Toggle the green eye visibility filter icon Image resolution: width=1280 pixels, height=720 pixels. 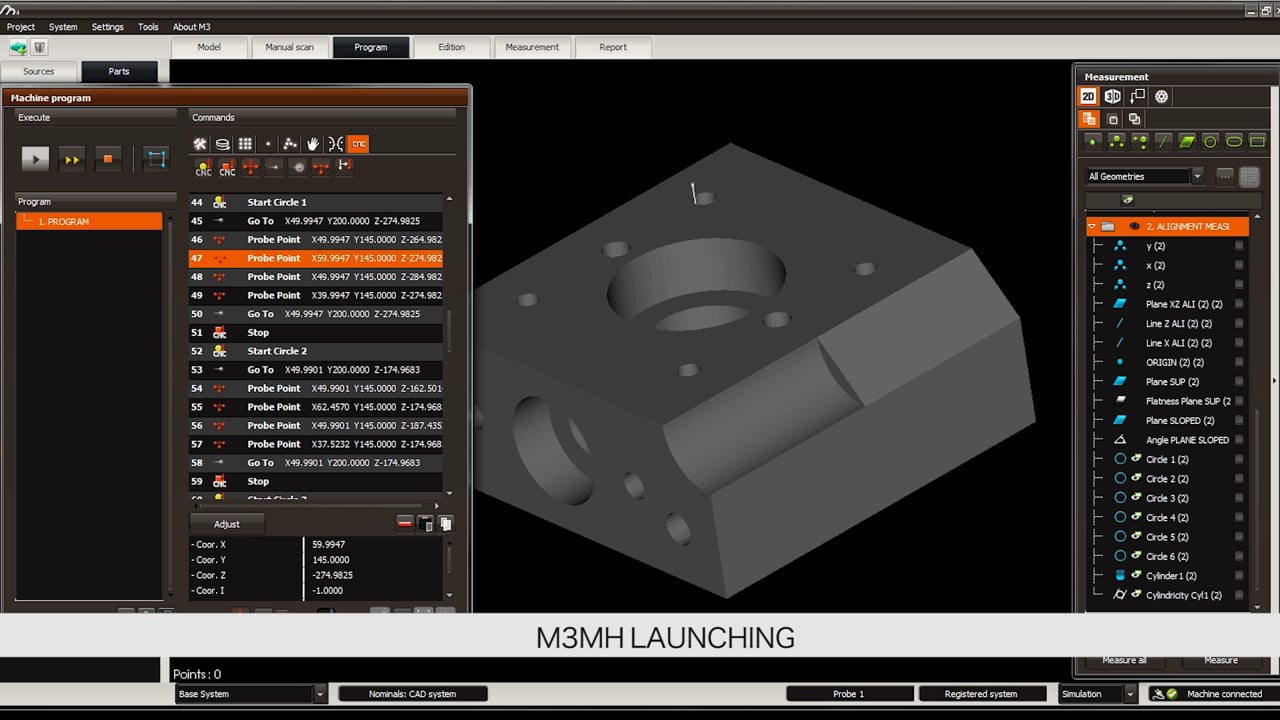[x=1128, y=200]
